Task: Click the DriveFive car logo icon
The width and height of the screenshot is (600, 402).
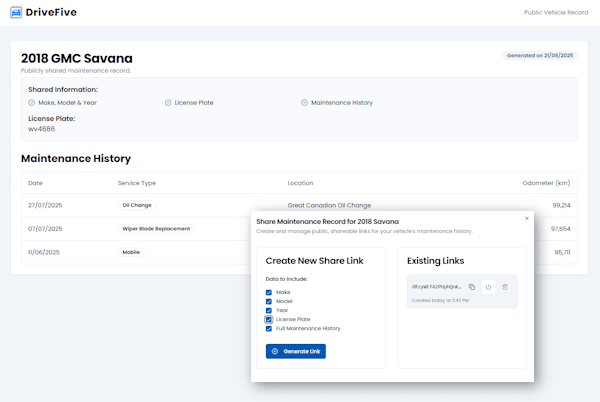Action: pyautogui.click(x=16, y=12)
